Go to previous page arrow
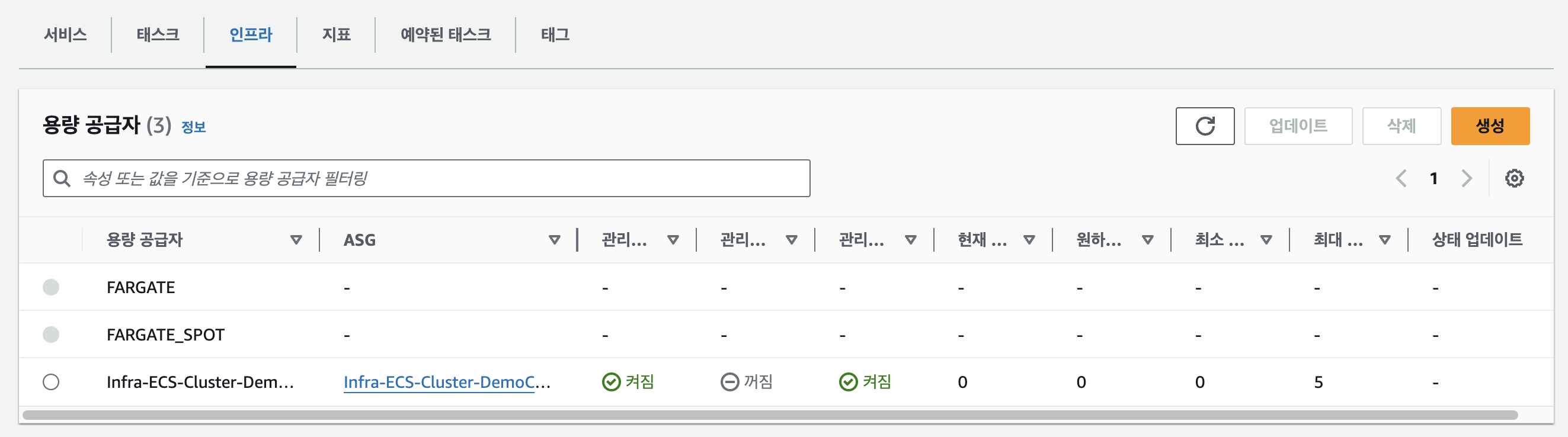Screen dimensions: 1568x437 (x=1401, y=178)
